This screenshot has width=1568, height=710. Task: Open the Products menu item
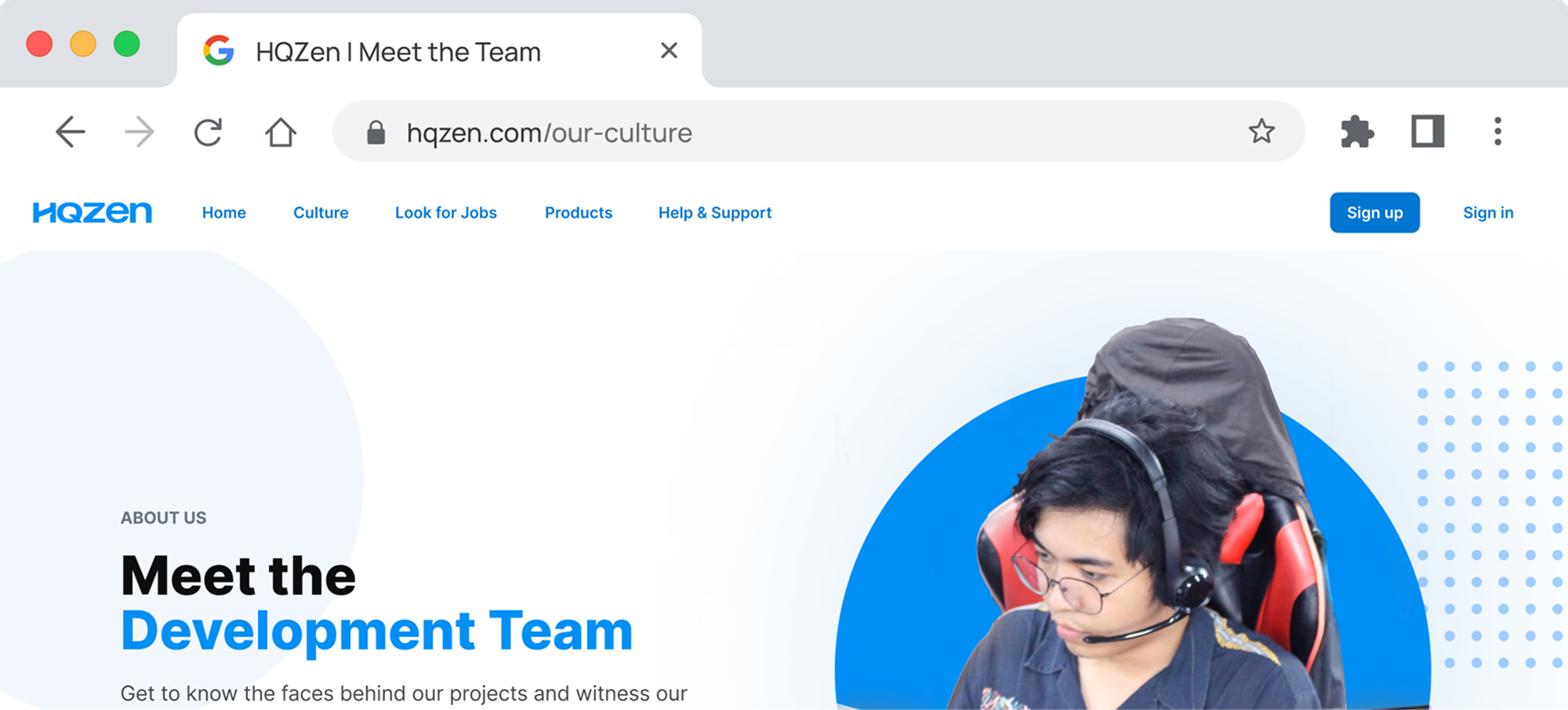[x=579, y=212]
